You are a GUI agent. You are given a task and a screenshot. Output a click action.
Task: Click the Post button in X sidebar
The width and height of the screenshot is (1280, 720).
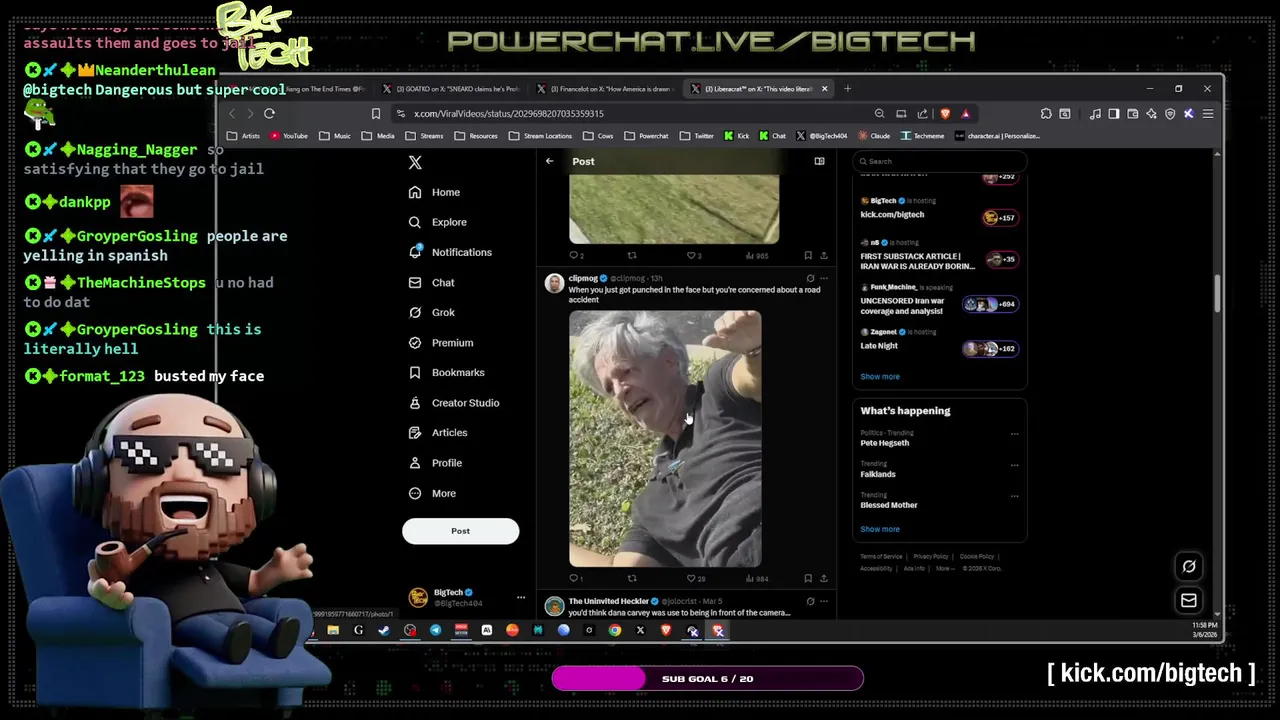[x=460, y=531]
